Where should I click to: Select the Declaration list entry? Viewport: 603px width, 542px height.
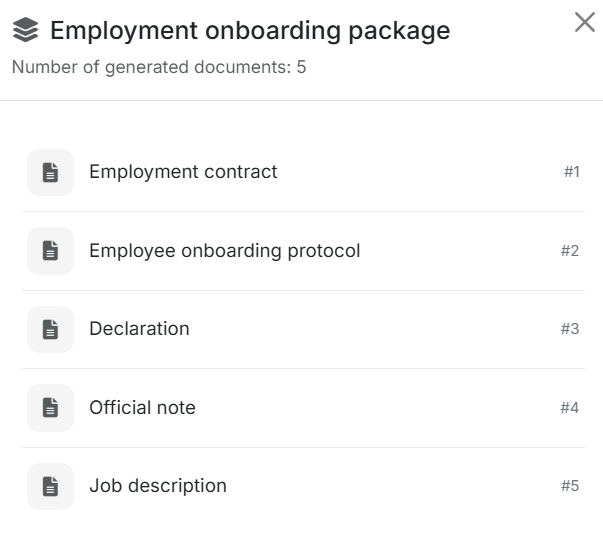pos(139,329)
